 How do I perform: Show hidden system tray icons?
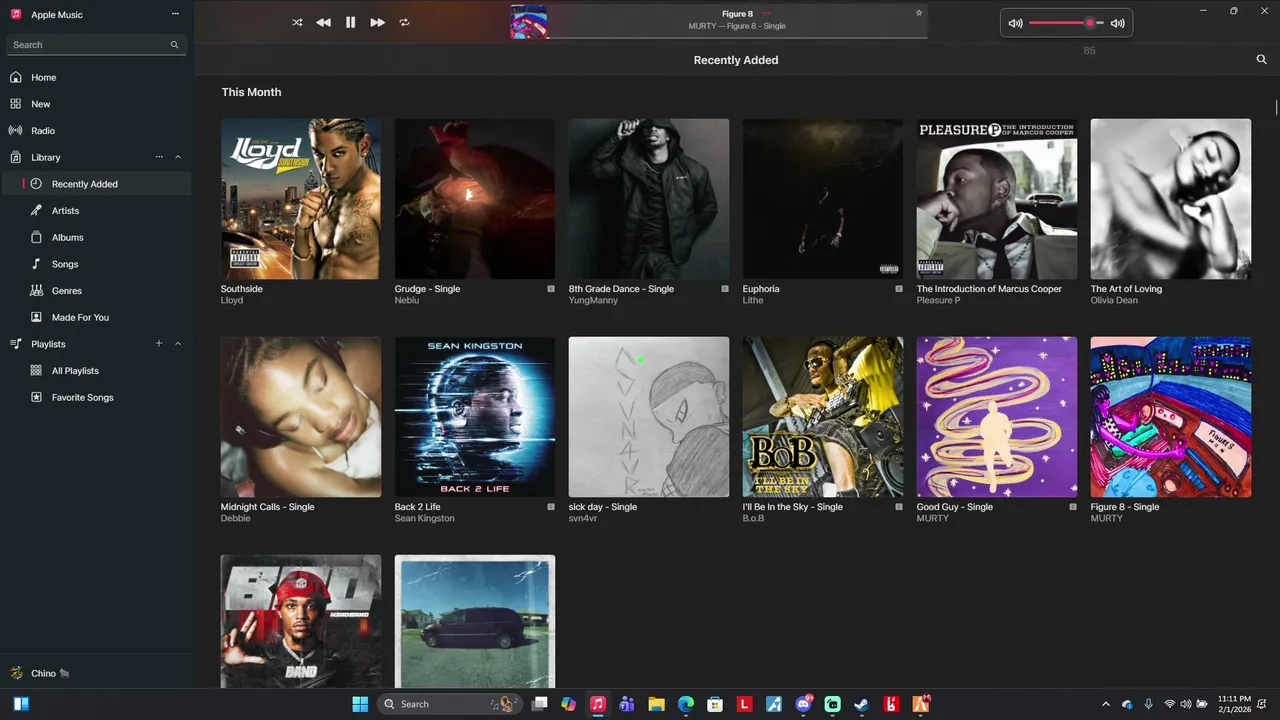[1105, 704]
